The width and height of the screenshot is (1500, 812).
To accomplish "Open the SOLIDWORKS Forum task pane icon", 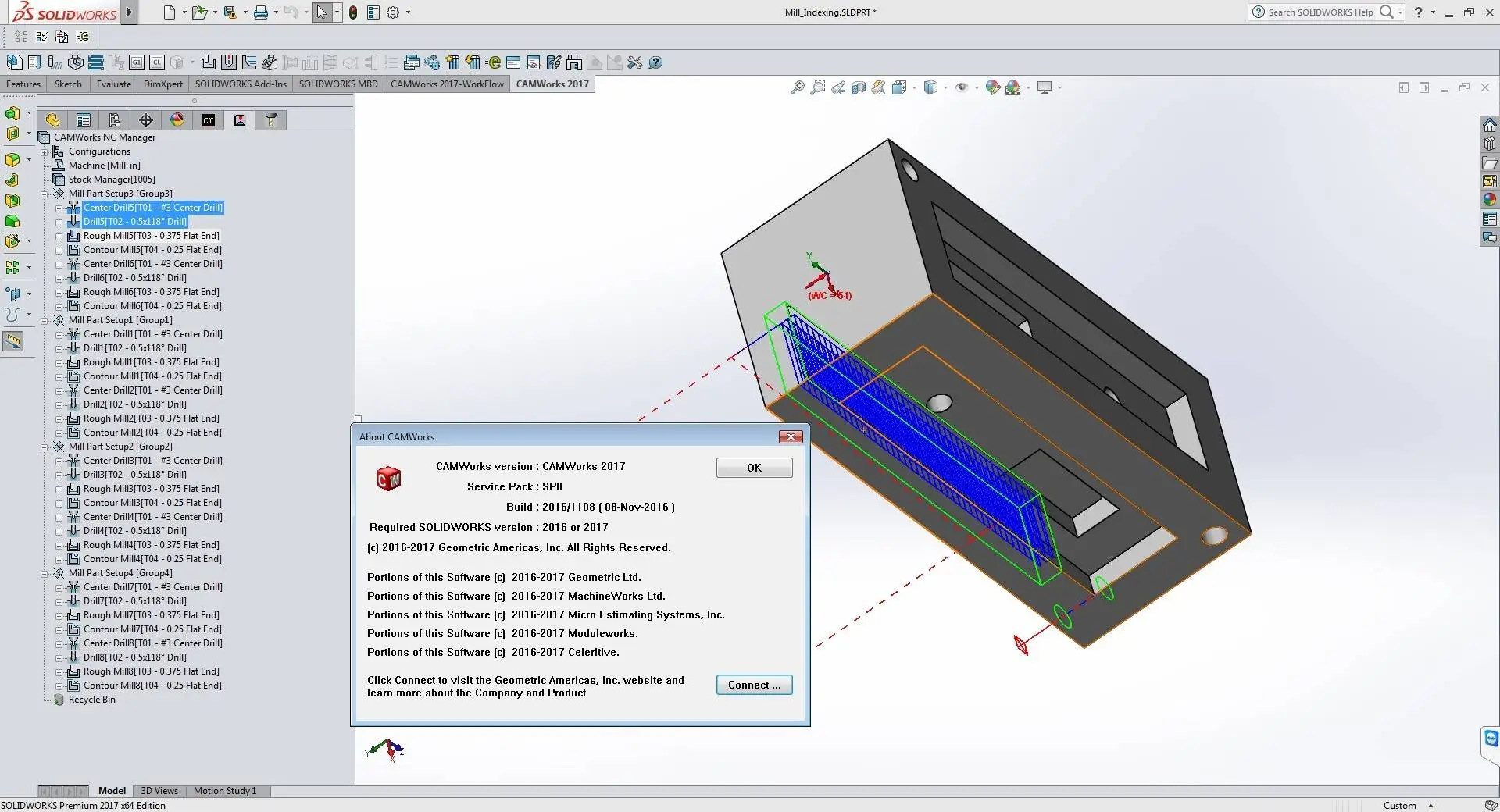I will [x=1490, y=237].
